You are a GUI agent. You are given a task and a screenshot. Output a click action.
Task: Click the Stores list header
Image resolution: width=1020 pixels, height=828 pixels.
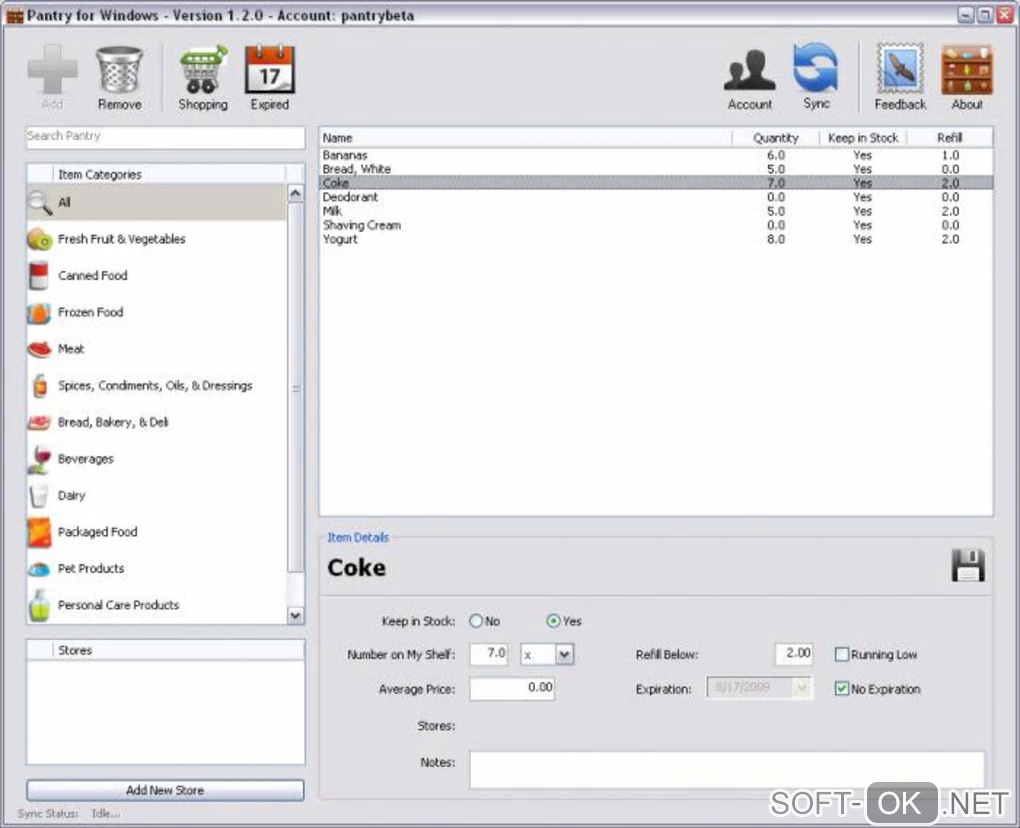coord(179,650)
